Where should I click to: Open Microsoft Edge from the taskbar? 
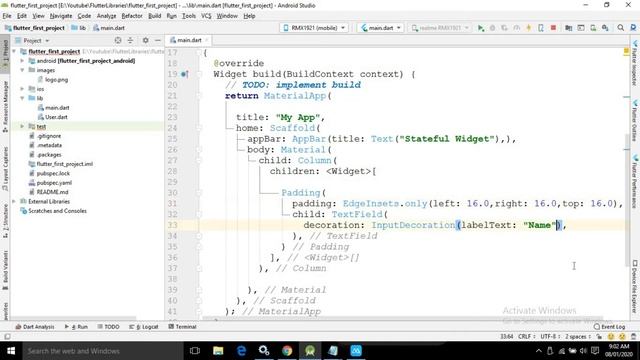(x=241, y=351)
